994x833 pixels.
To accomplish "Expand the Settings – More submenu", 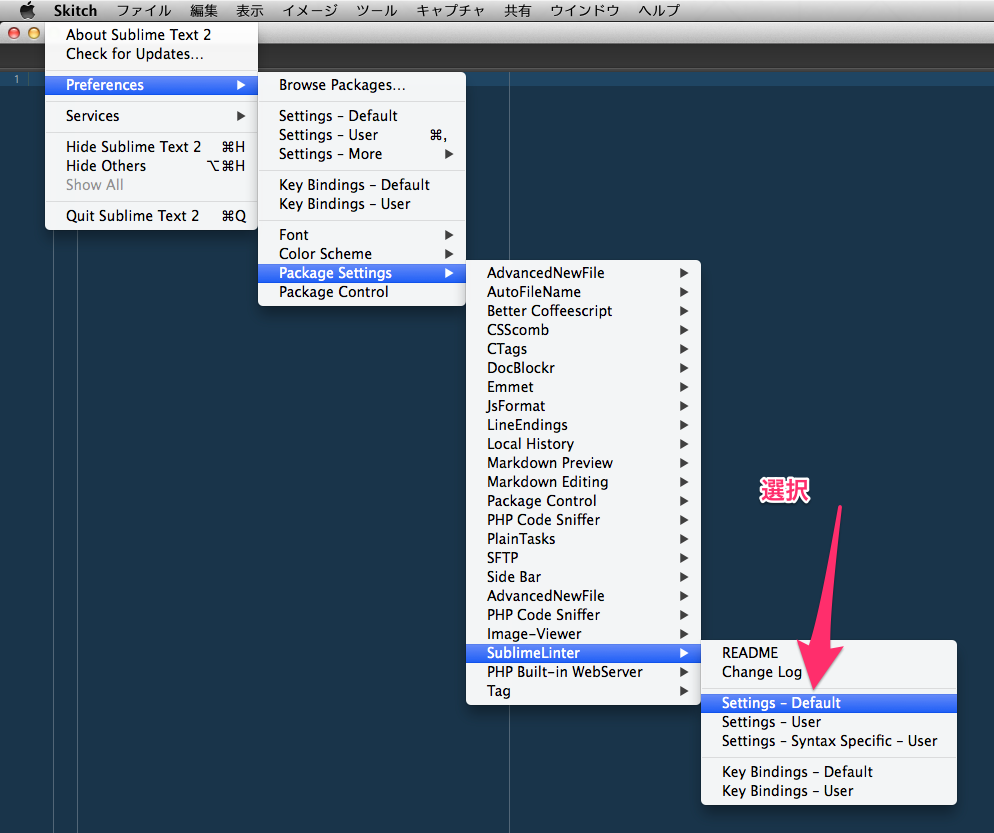I will click(362, 154).
